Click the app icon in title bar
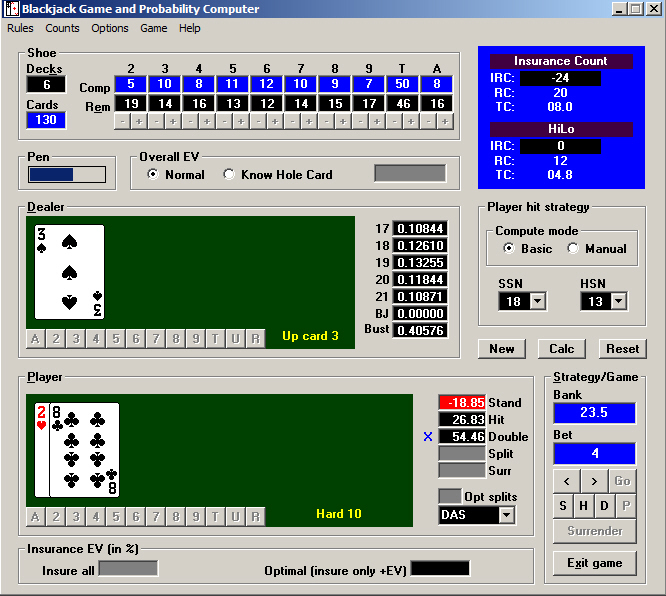This screenshot has height=596, width=666. click(x=12, y=9)
